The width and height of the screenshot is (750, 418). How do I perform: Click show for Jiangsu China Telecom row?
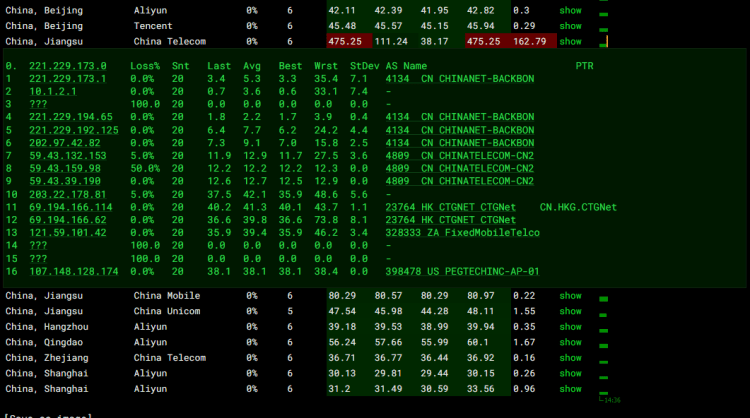[570, 42]
